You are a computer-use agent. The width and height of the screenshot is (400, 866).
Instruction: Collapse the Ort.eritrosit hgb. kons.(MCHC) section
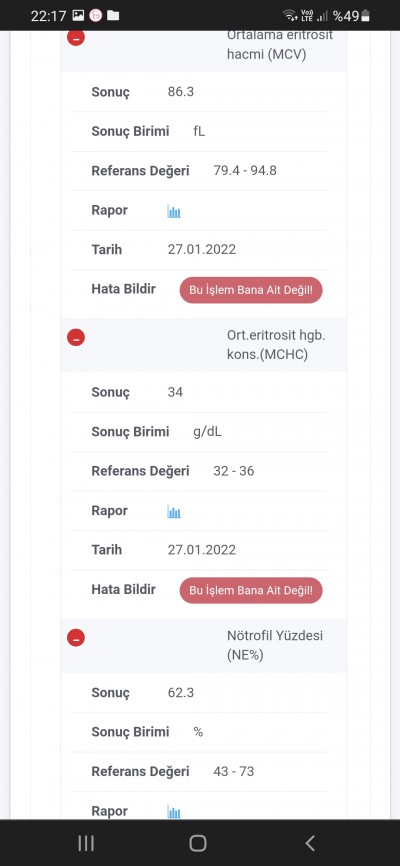tap(76, 337)
